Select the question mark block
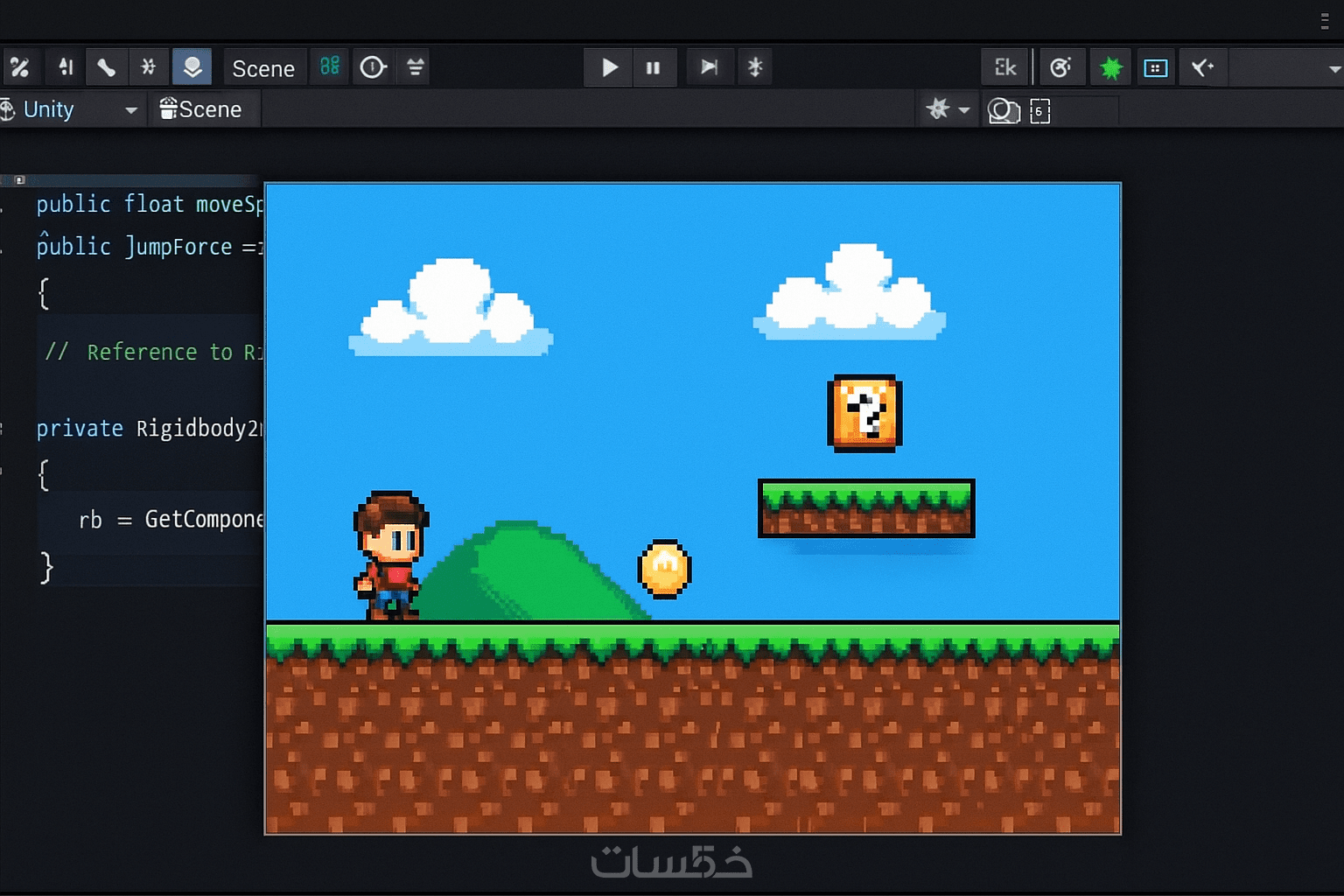The image size is (1344, 896). [864, 413]
